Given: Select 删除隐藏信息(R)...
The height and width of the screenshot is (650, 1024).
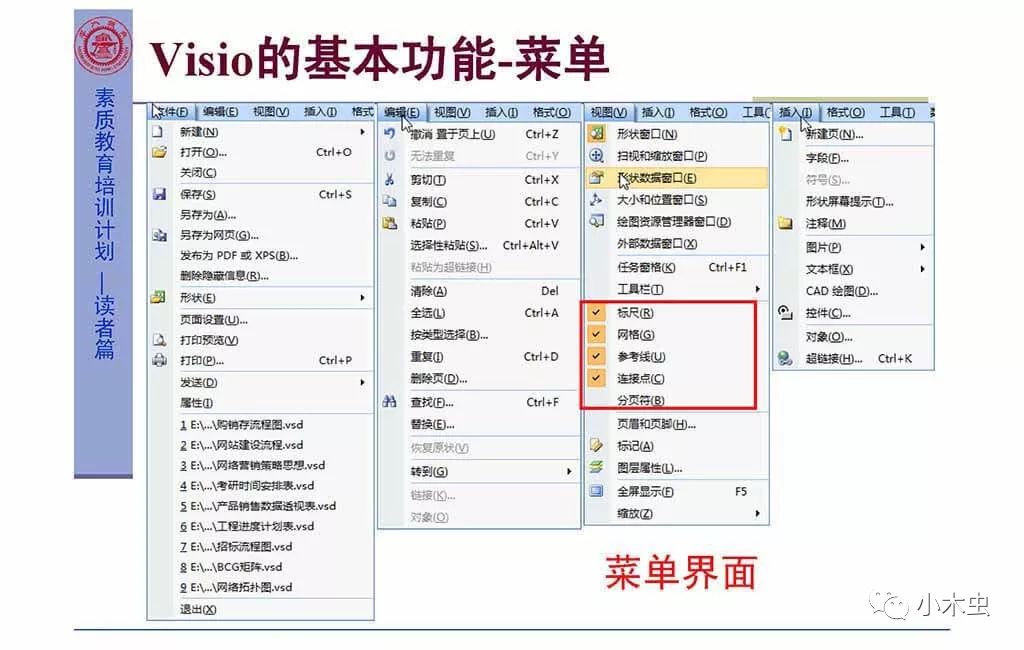Looking at the screenshot, I should point(224,275).
